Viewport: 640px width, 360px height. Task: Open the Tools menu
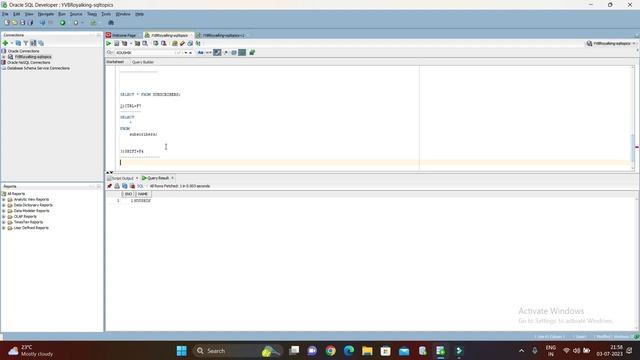[106, 14]
